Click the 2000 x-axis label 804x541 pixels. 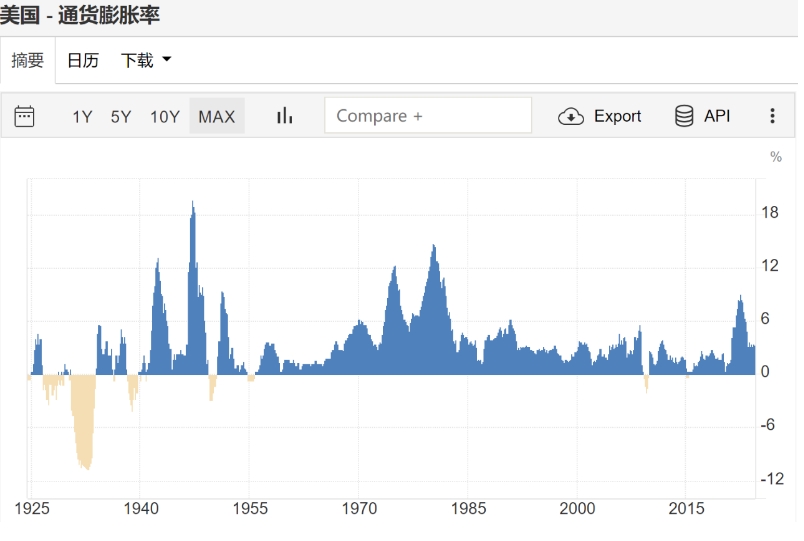pos(577,508)
